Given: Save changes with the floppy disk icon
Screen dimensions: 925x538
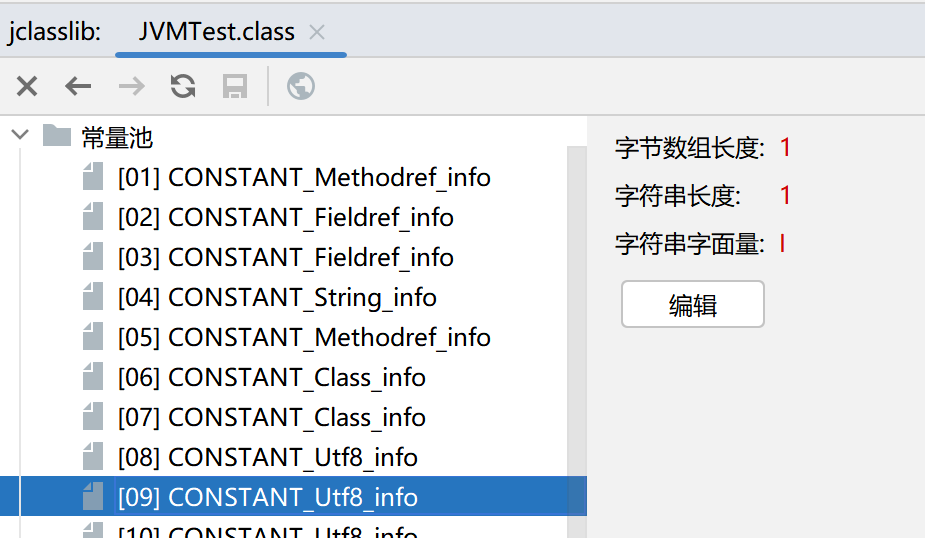Looking at the screenshot, I should (x=235, y=86).
